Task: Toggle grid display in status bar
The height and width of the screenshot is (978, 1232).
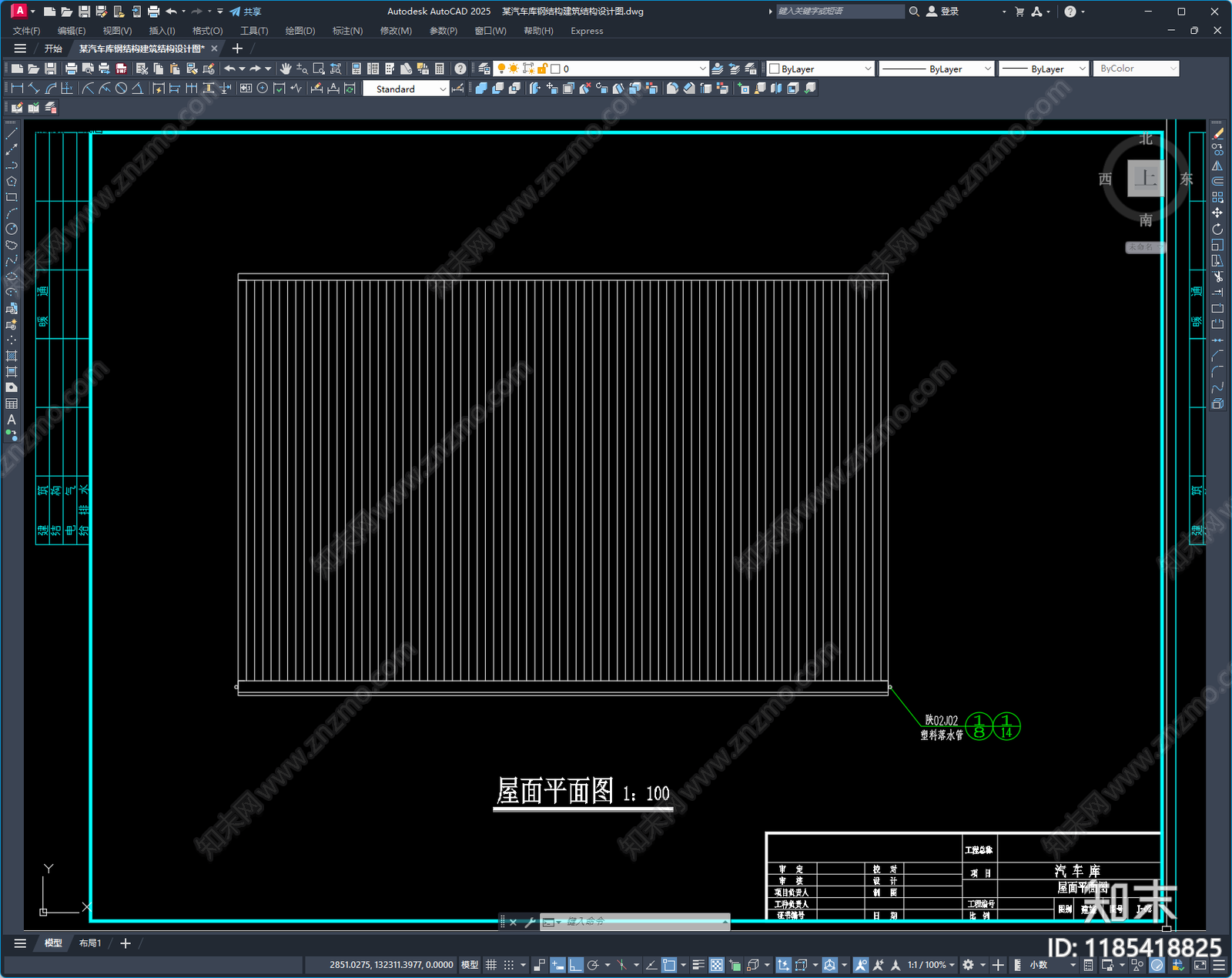Action: (x=490, y=965)
